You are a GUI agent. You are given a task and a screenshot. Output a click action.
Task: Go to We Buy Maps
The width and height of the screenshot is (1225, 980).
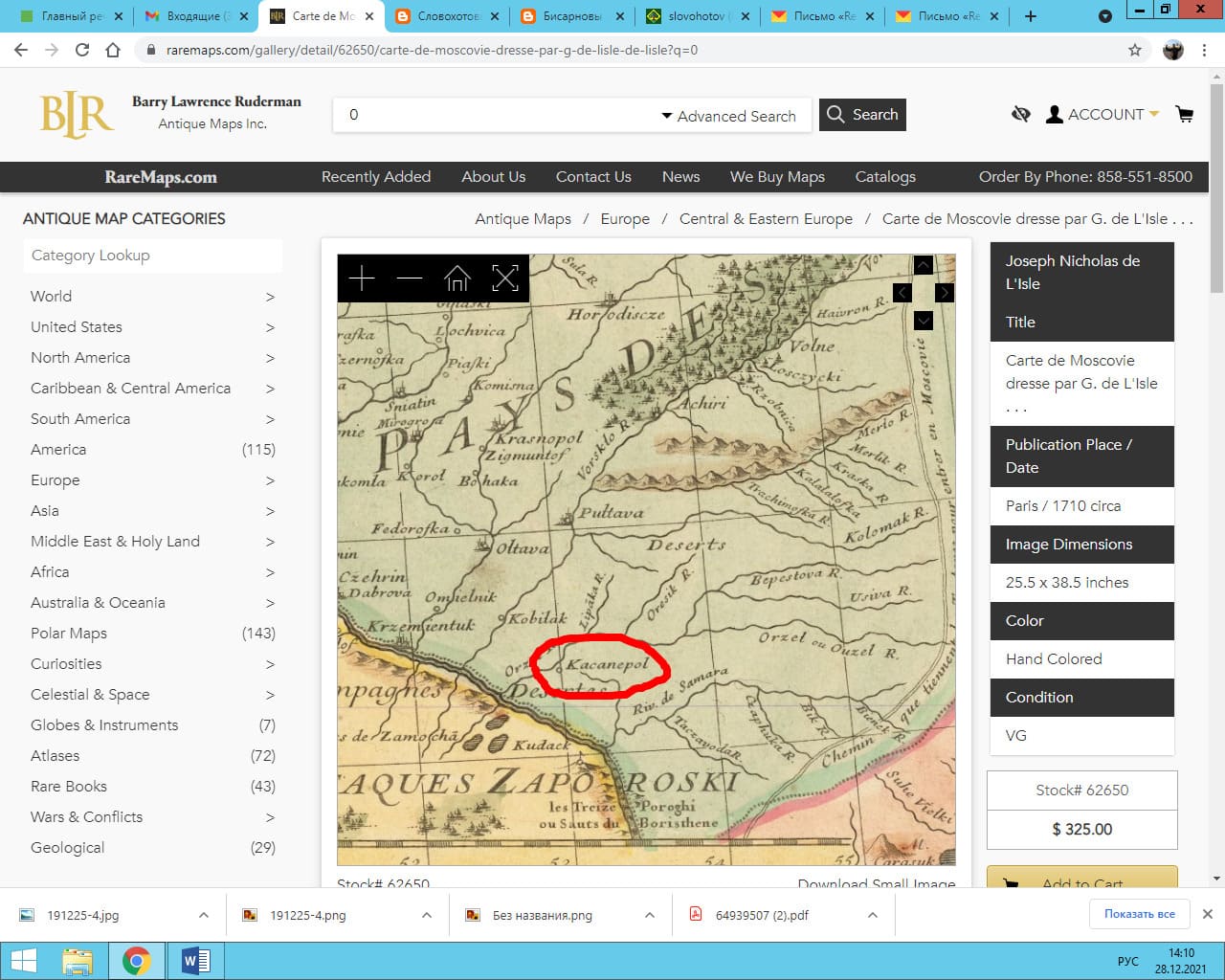click(777, 177)
